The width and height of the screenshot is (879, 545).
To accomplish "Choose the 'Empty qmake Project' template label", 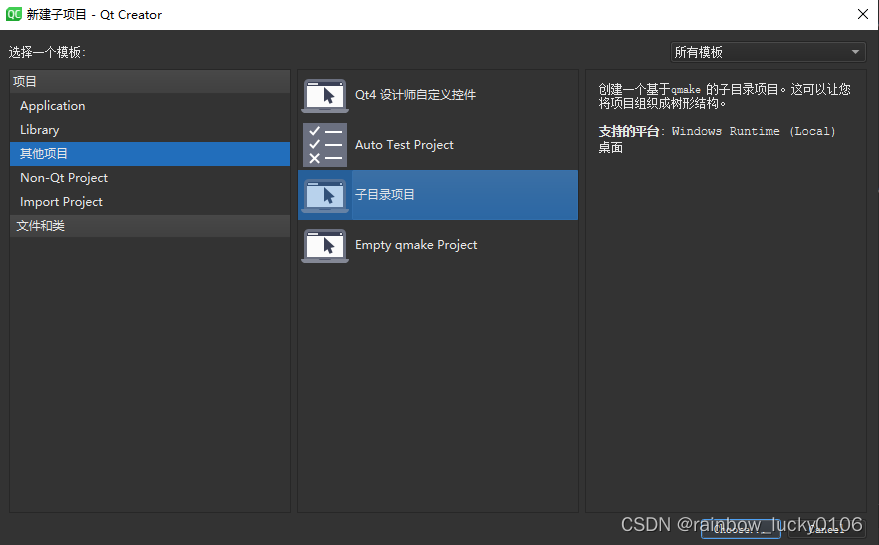I will point(416,245).
